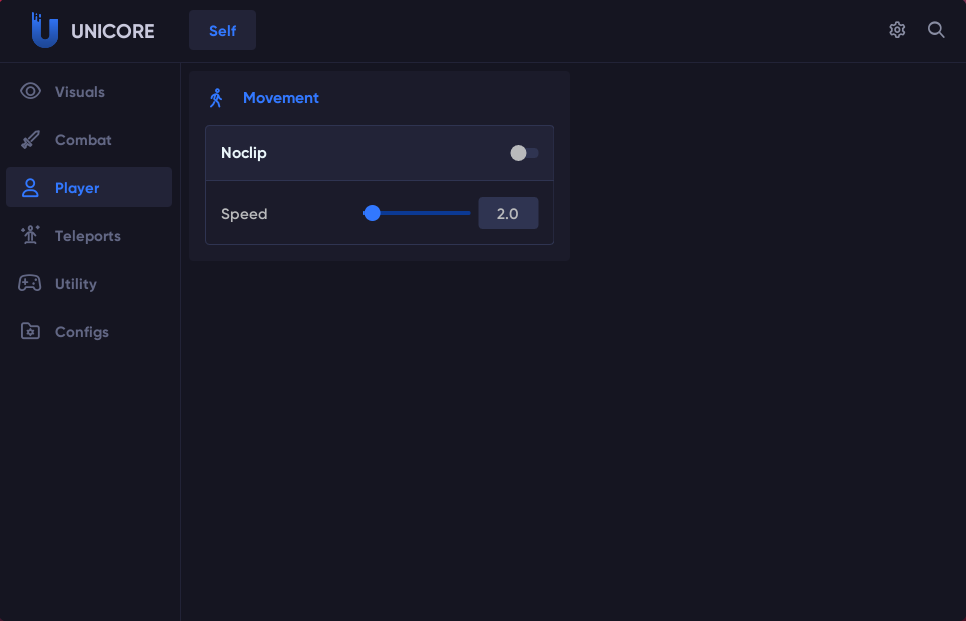Screen dimensions: 966x621
Task: Click the Configs menu label
Action: [x=82, y=332]
